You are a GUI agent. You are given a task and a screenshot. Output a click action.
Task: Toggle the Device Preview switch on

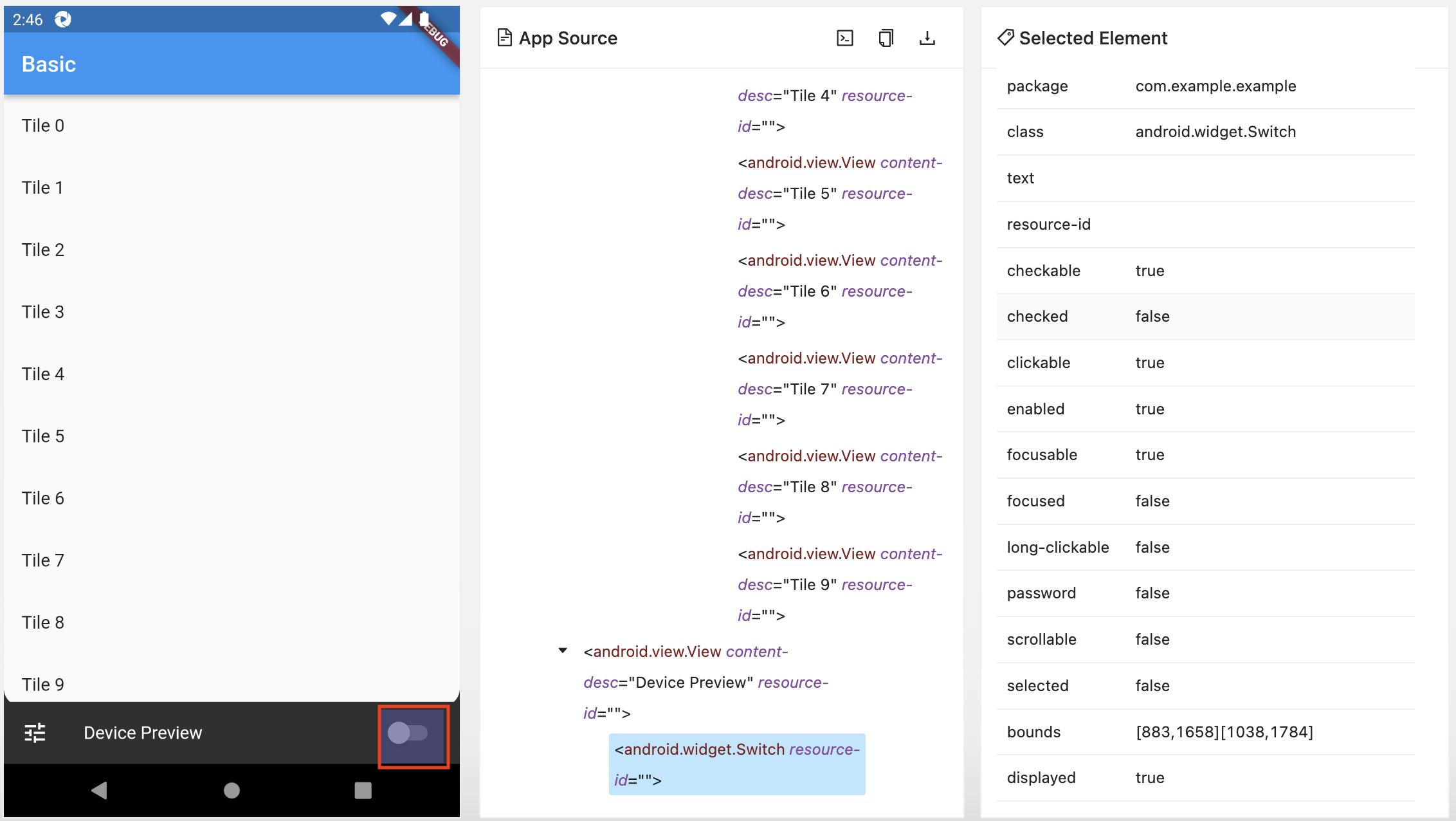[408, 733]
